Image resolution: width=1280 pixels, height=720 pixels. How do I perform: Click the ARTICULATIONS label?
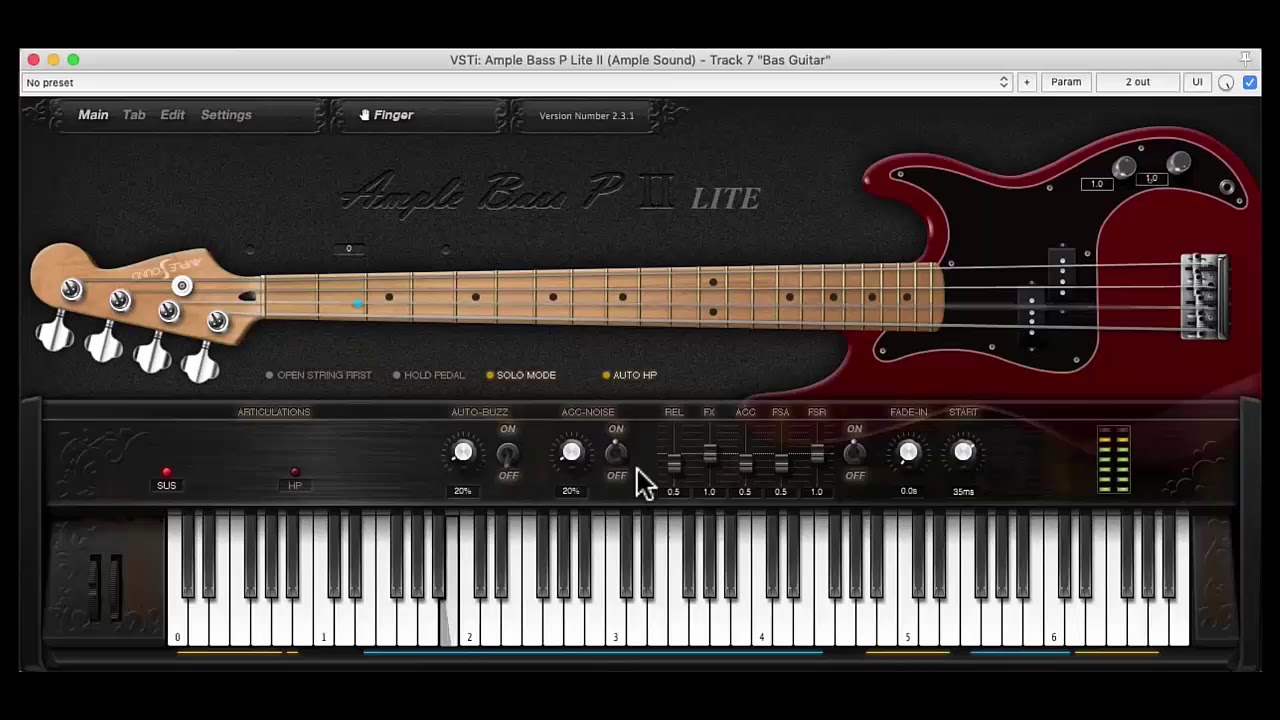274,412
